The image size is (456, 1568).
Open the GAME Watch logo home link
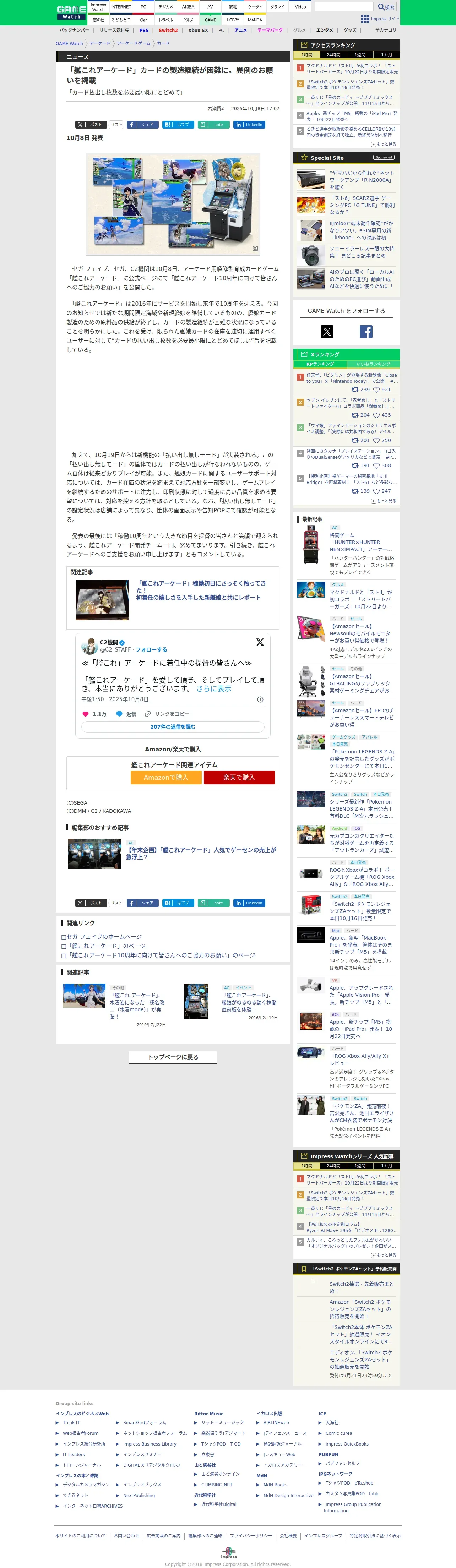(x=71, y=12)
